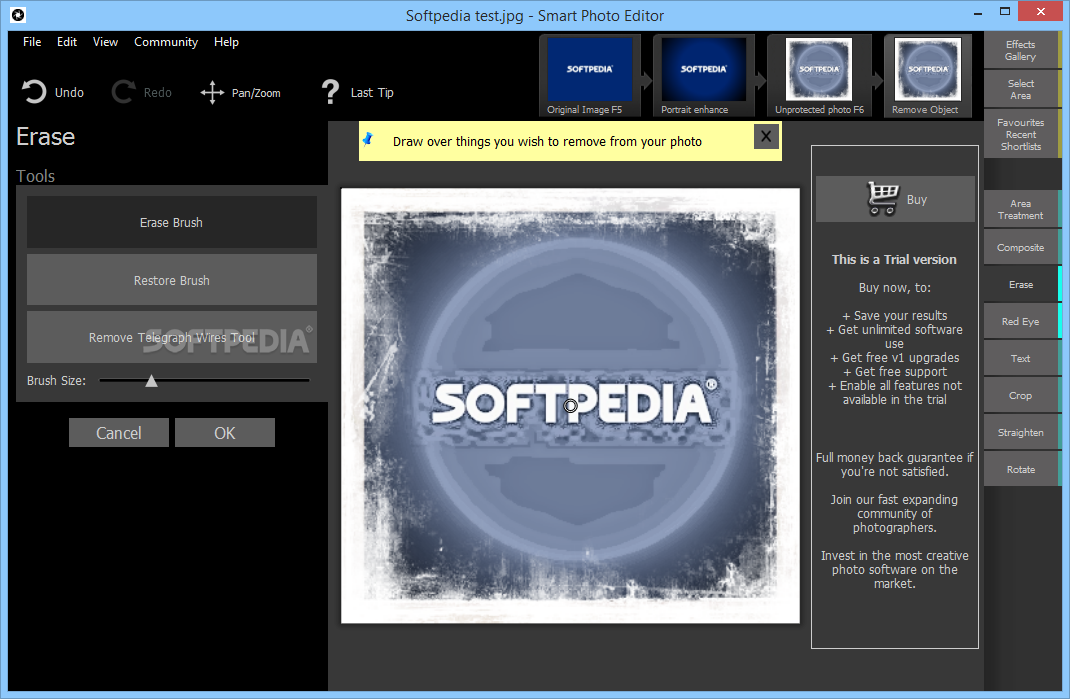Click the Undo label text
1070x699 pixels.
point(69,92)
